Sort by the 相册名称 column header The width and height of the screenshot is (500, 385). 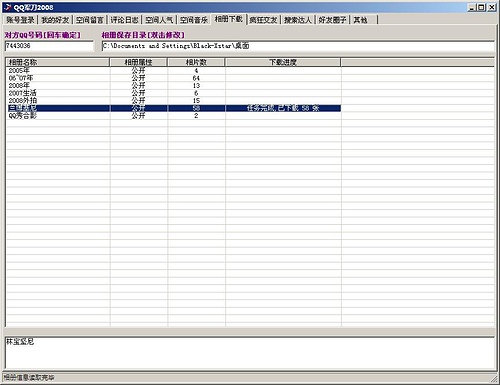coord(58,62)
